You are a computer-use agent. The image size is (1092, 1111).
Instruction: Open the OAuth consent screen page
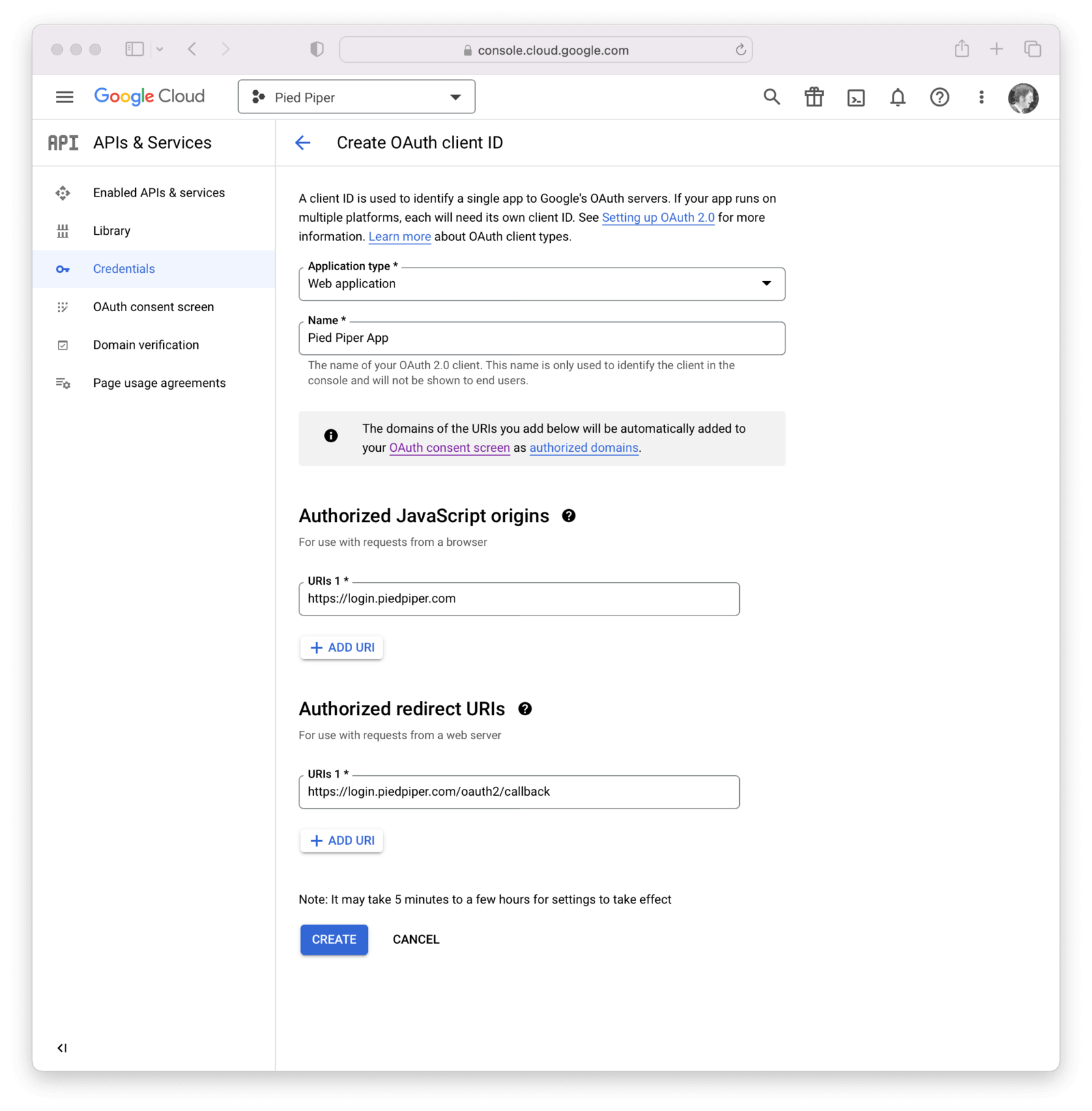(153, 306)
